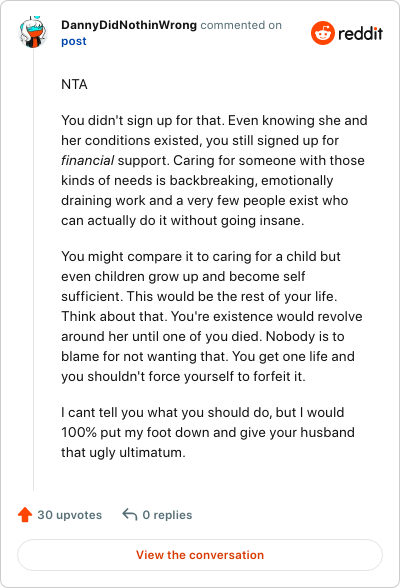
Task: Click the "30 upvotes" count
Action: [69, 515]
